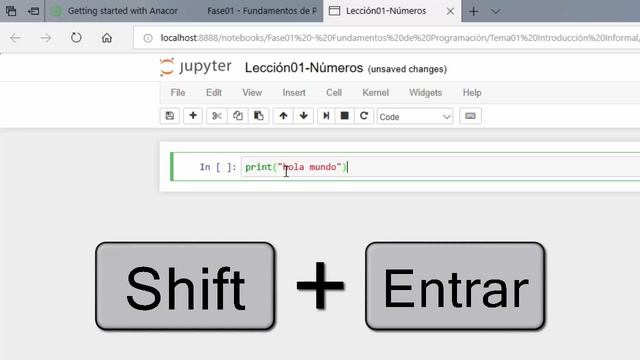Click inside the print("hola mundo") code cell
The width and height of the screenshot is (640, 360).
[441, 167]
